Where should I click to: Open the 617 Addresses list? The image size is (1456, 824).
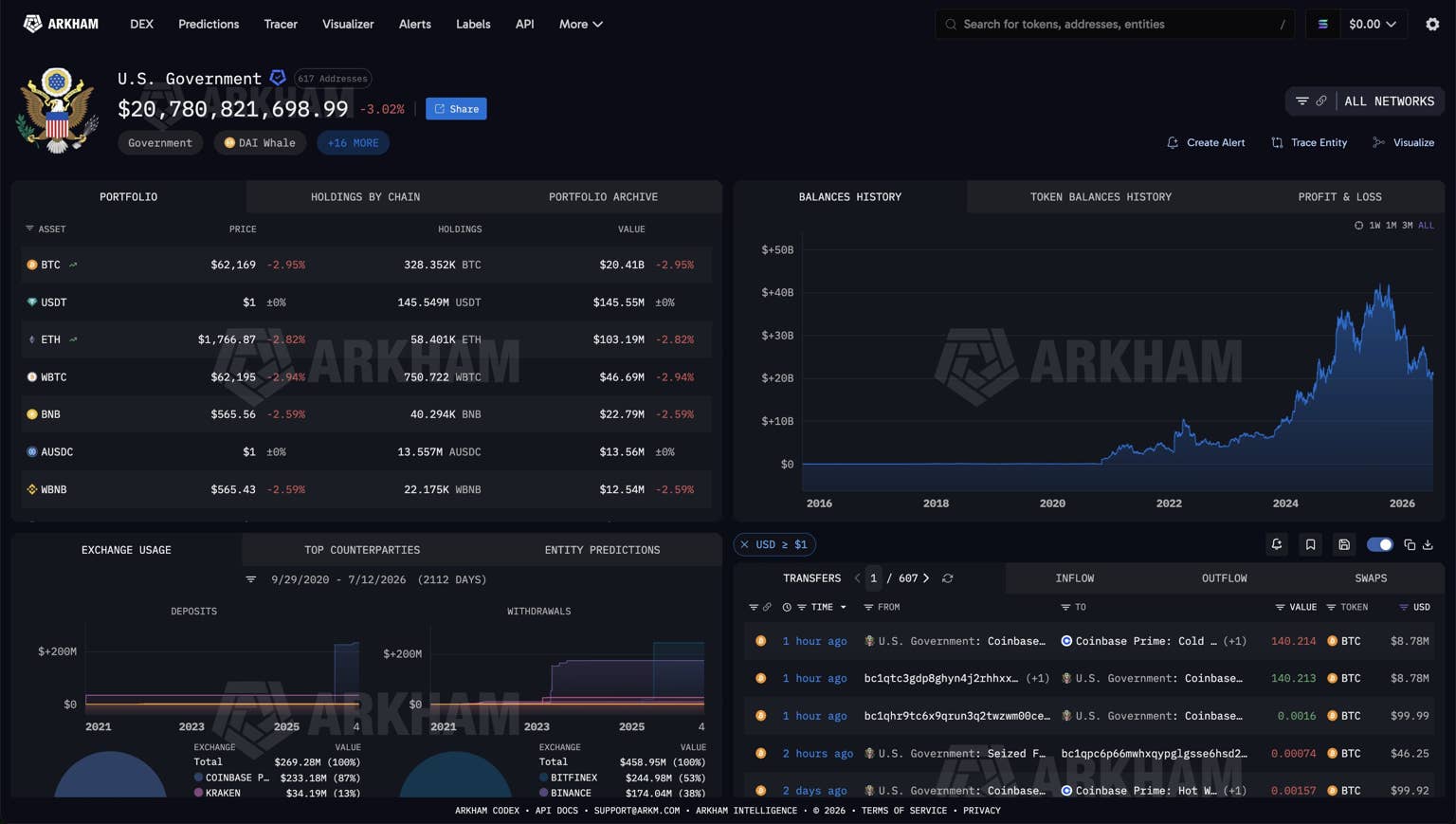(332, 79)
